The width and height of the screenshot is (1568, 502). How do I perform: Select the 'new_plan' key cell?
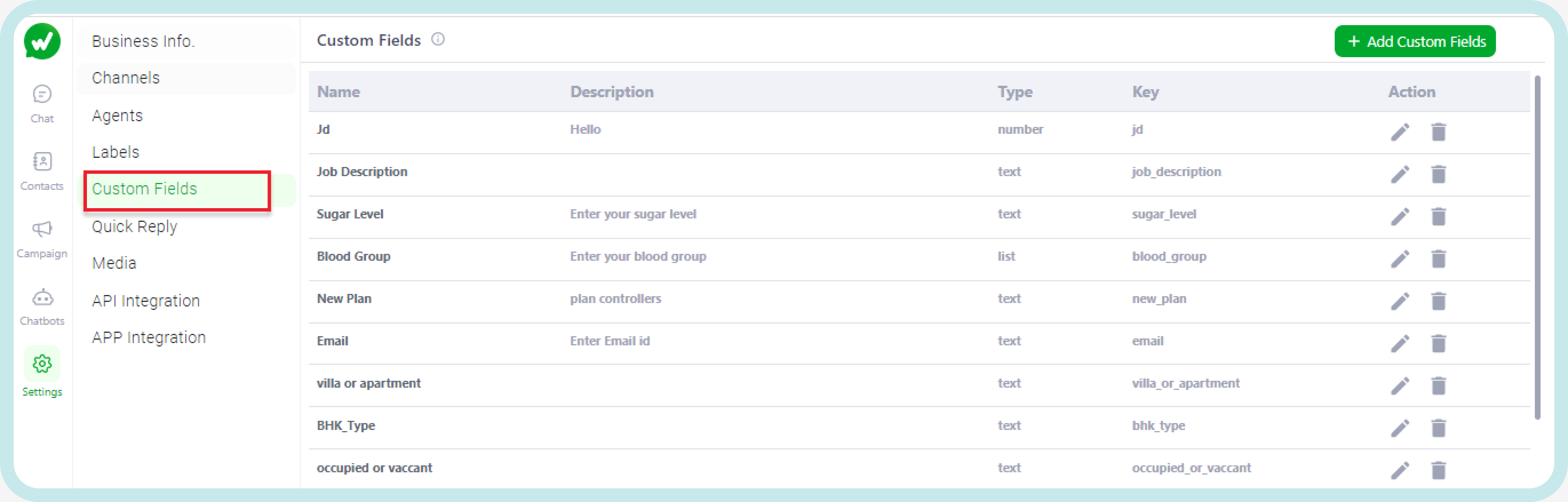[x=1159, y=299]
